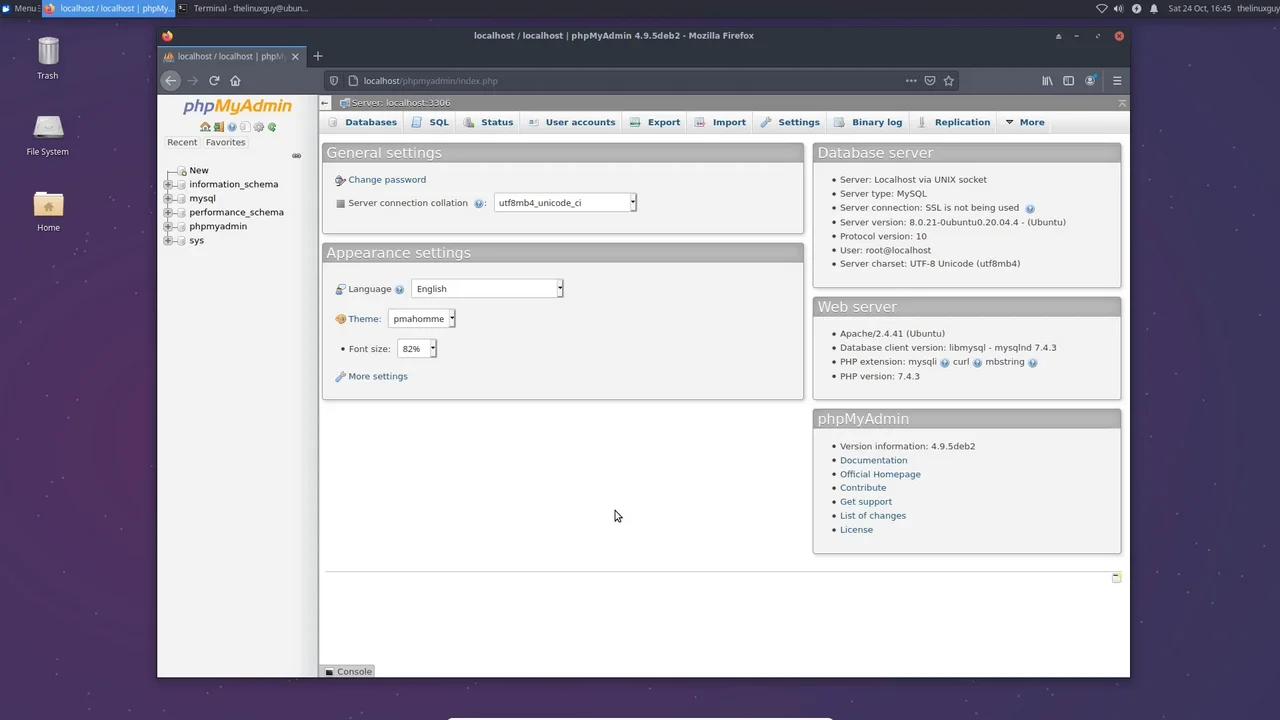Viewport: 1280px width, 720px height.
Task: Click the help icon next to the SSL warning
Action: pos(1029,208)
